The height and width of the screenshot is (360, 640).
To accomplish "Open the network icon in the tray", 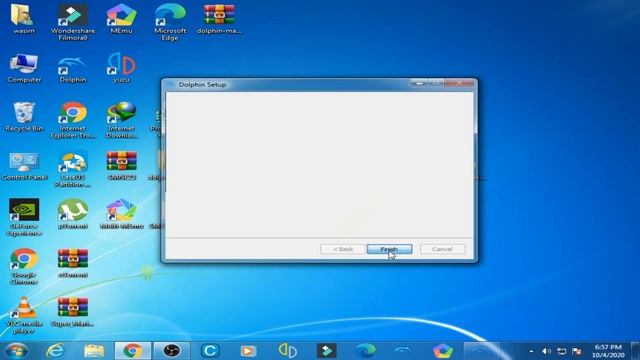I will 562,351.
